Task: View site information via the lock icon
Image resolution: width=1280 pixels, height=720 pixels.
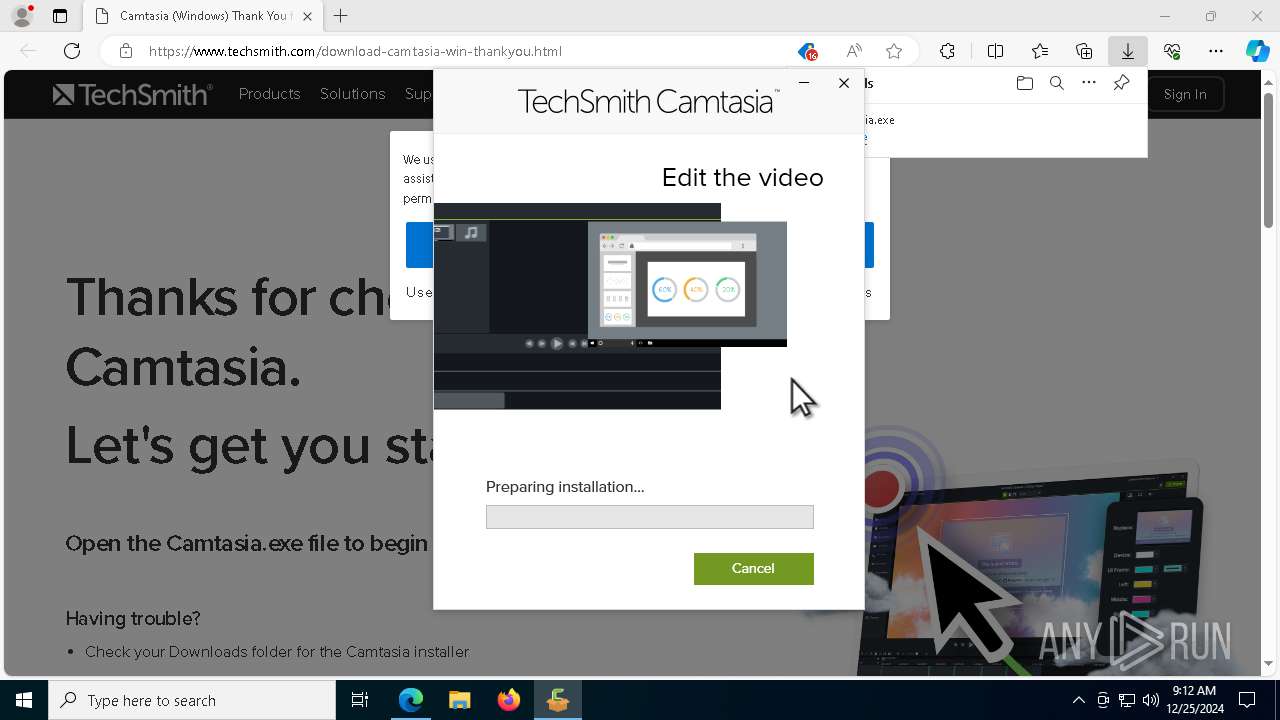Action: click(x=126, y=51)
